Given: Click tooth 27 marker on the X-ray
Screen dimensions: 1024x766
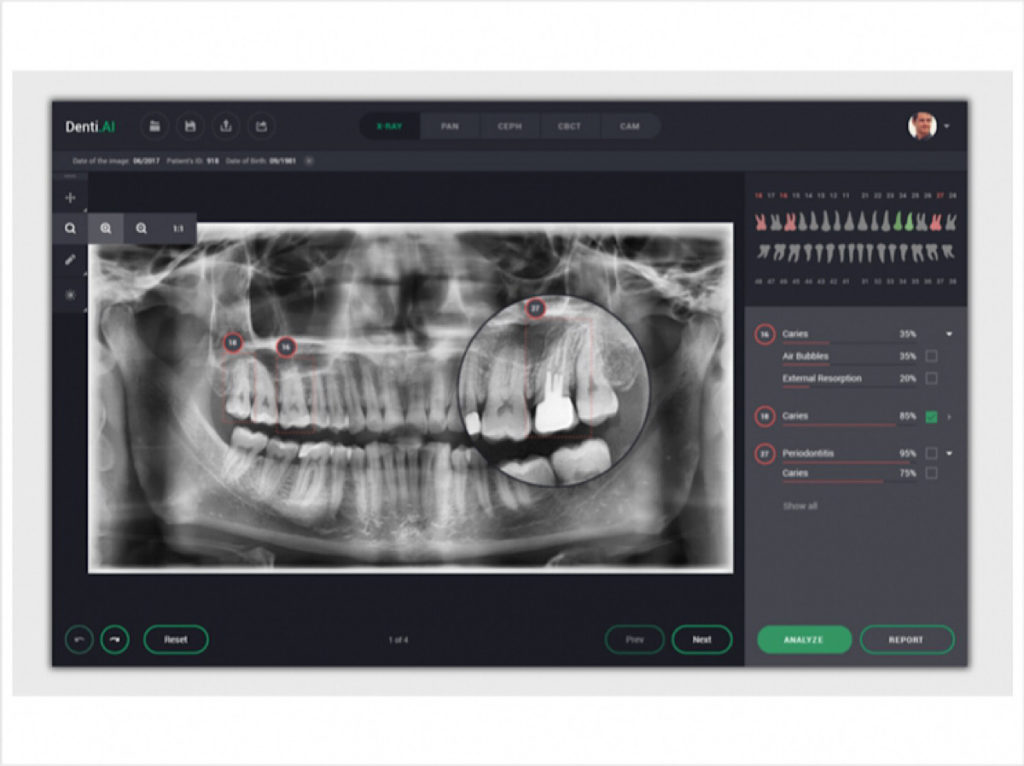Looking at the screenshot, I should coord(535,309).
